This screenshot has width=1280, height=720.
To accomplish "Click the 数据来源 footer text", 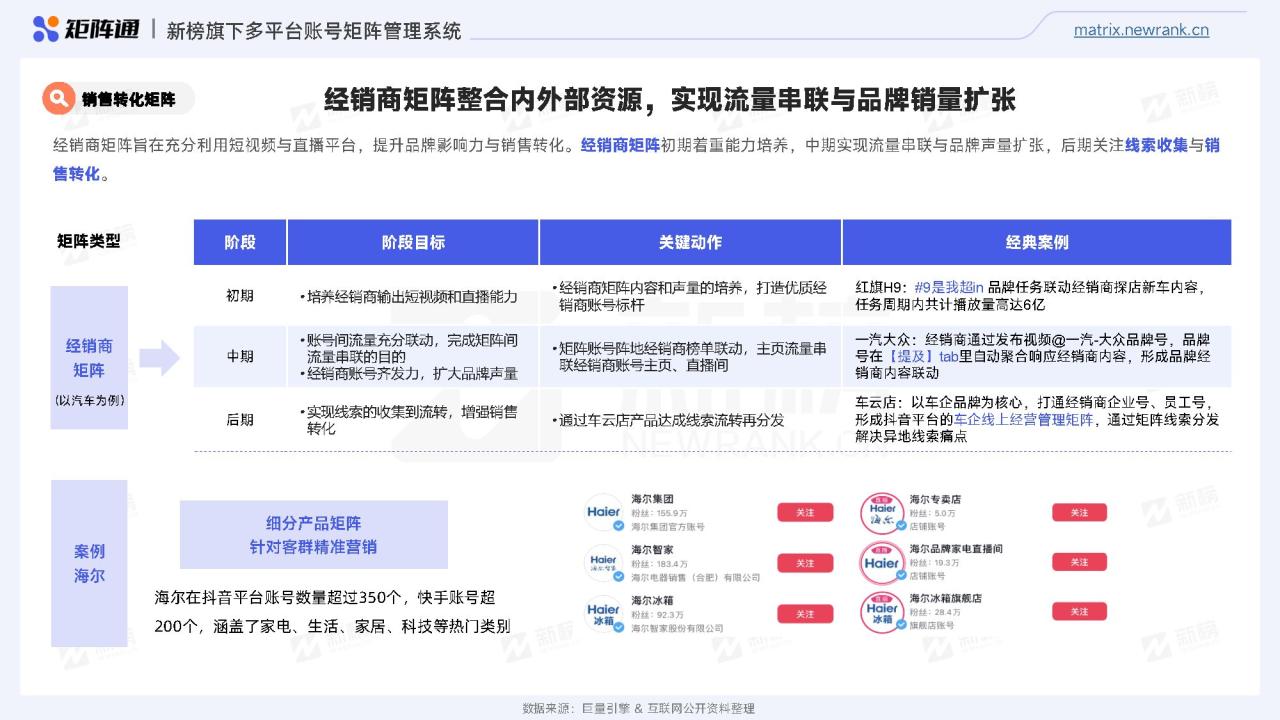I will pyautogui.click(x=638, y=708).
